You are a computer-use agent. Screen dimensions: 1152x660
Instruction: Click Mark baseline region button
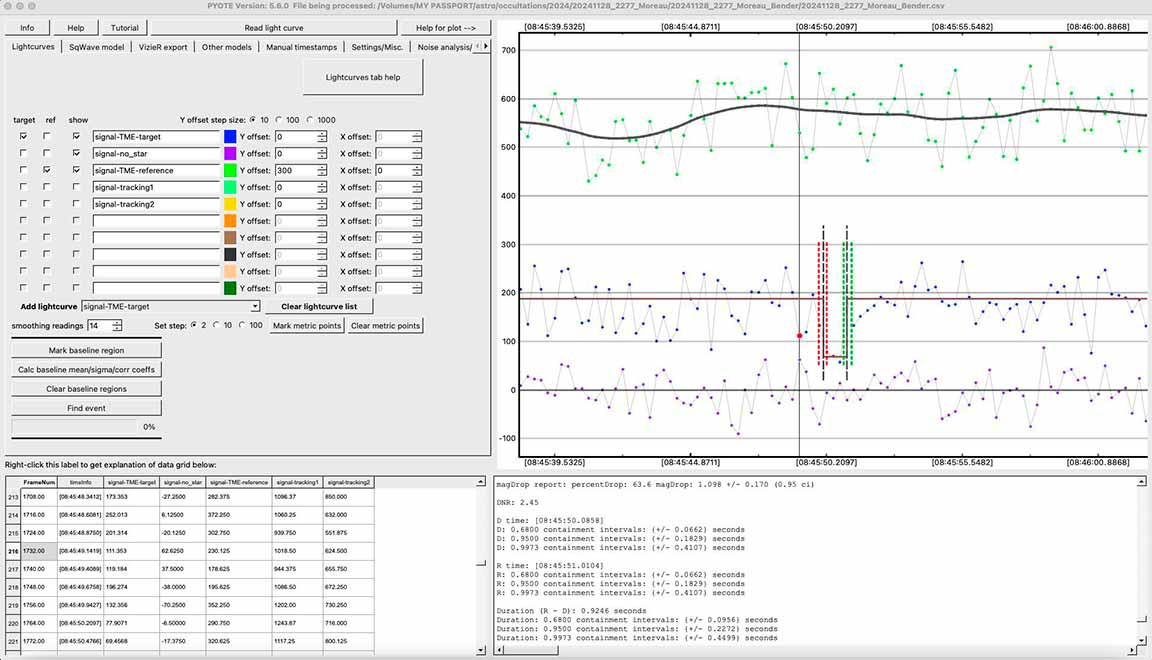click(87, 351)
